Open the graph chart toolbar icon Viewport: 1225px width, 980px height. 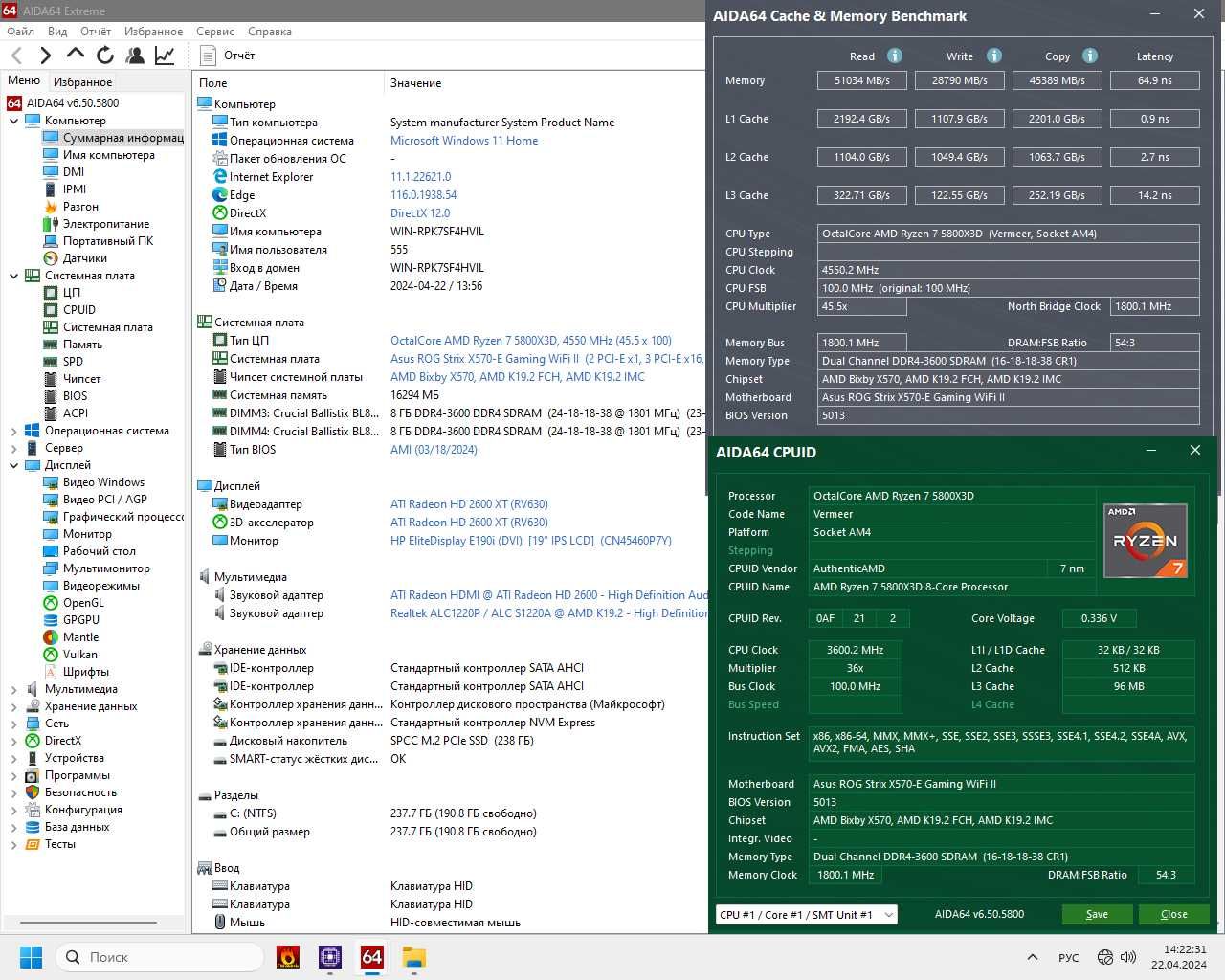(x=165, y=56)
